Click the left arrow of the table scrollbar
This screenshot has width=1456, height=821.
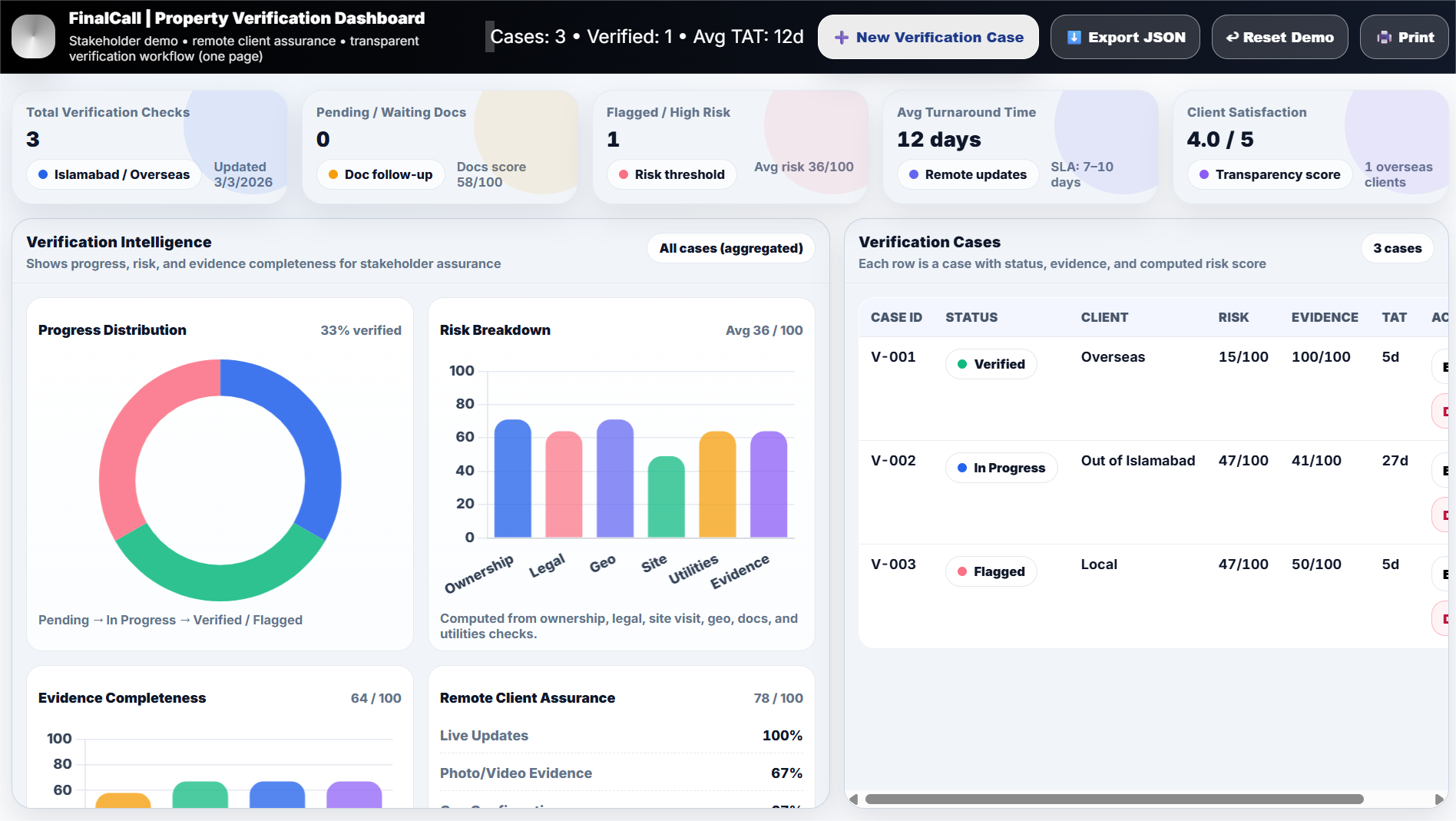[x=853, y=799]
